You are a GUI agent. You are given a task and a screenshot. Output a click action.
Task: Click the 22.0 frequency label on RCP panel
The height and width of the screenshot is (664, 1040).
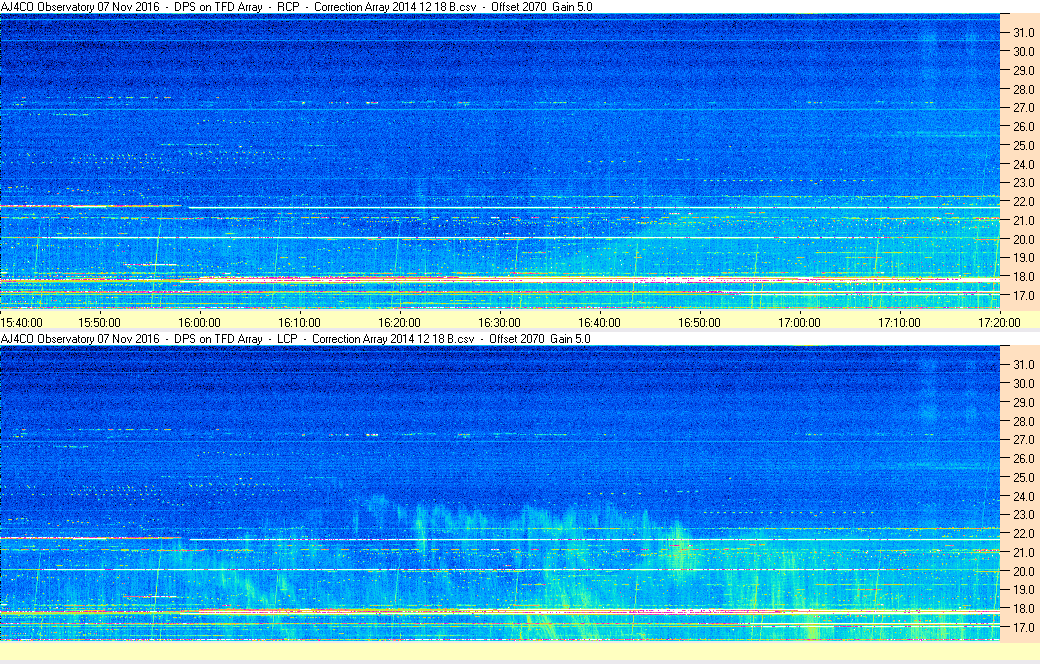(1023, 202)
